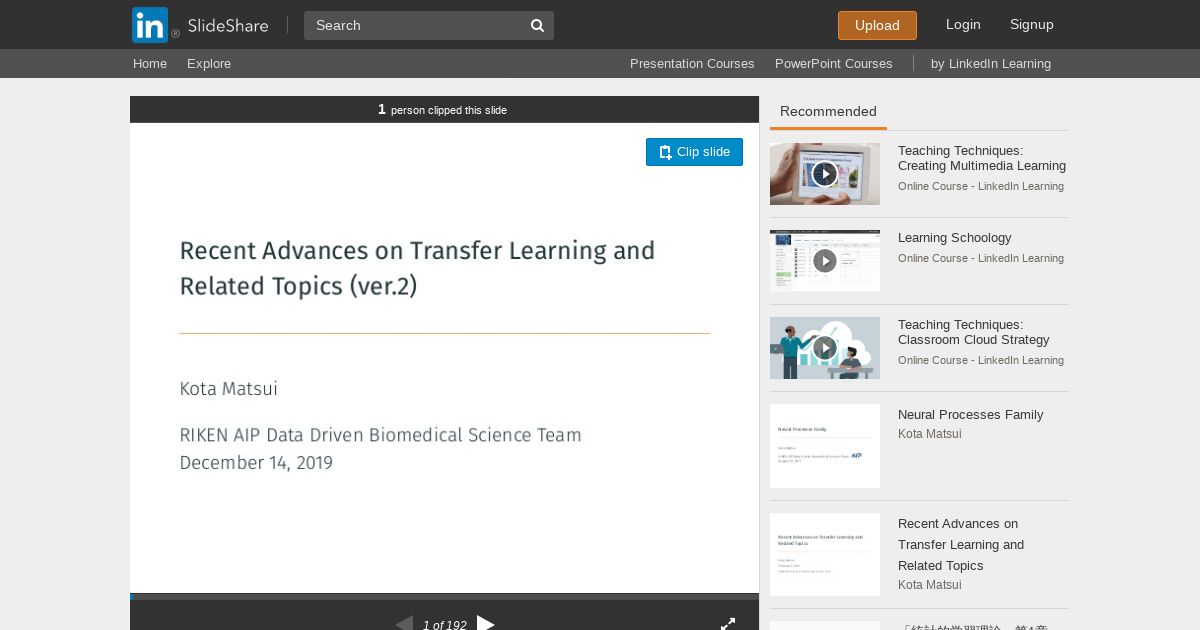The width and height of the screenshot is (1200, 630).
Task: Click the Upload button
Action: (877, 25)
